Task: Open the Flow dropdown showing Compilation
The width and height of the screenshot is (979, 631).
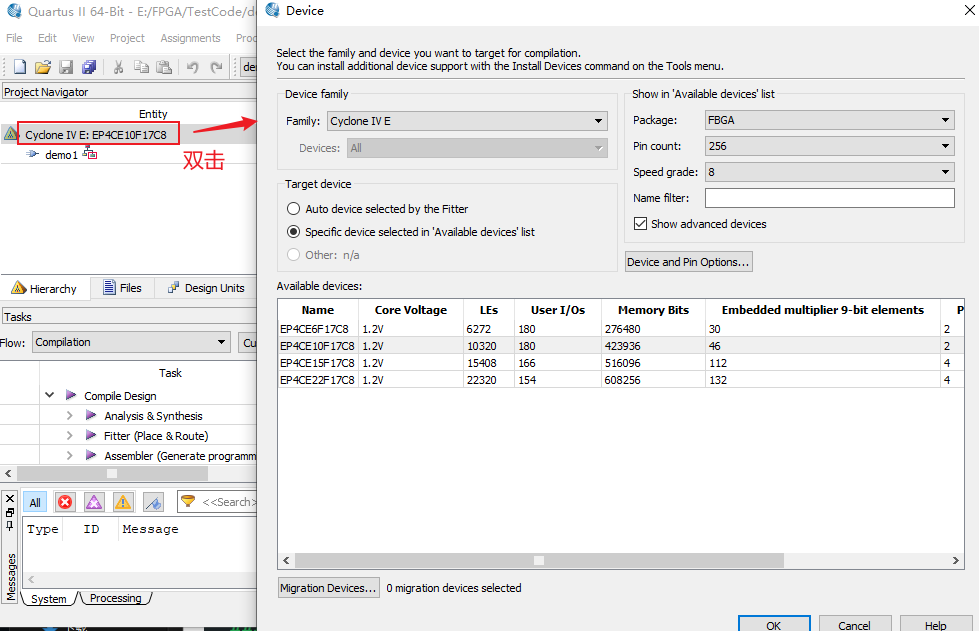Action: click(131, 342)
